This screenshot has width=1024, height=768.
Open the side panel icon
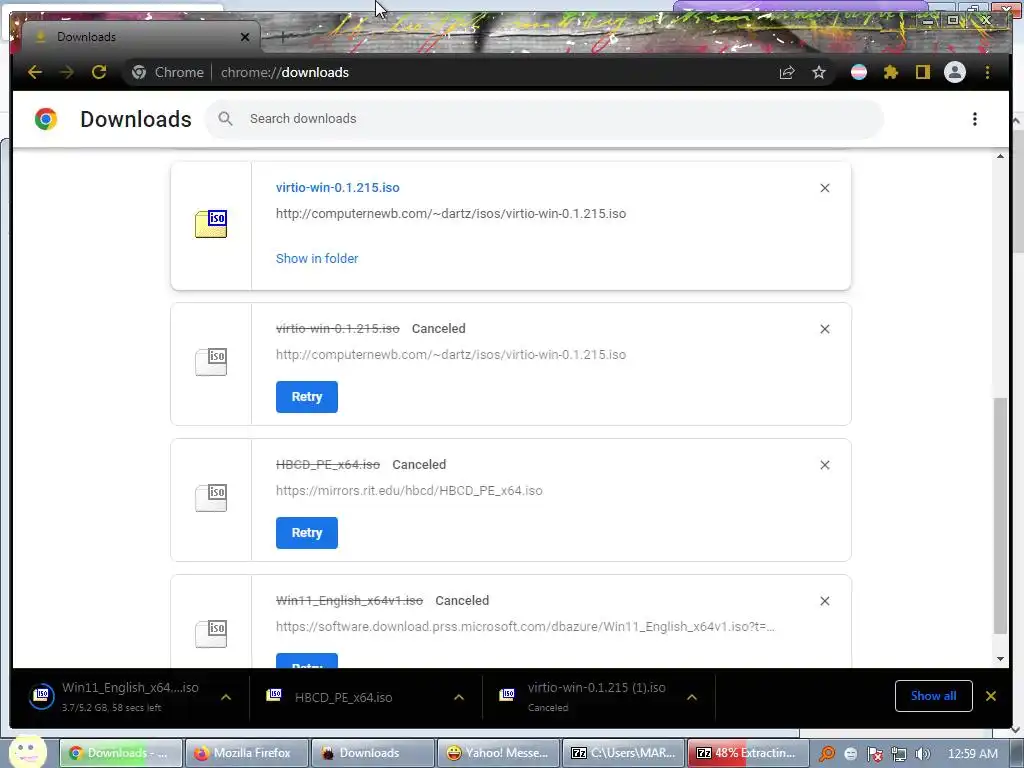coord(922,72)
